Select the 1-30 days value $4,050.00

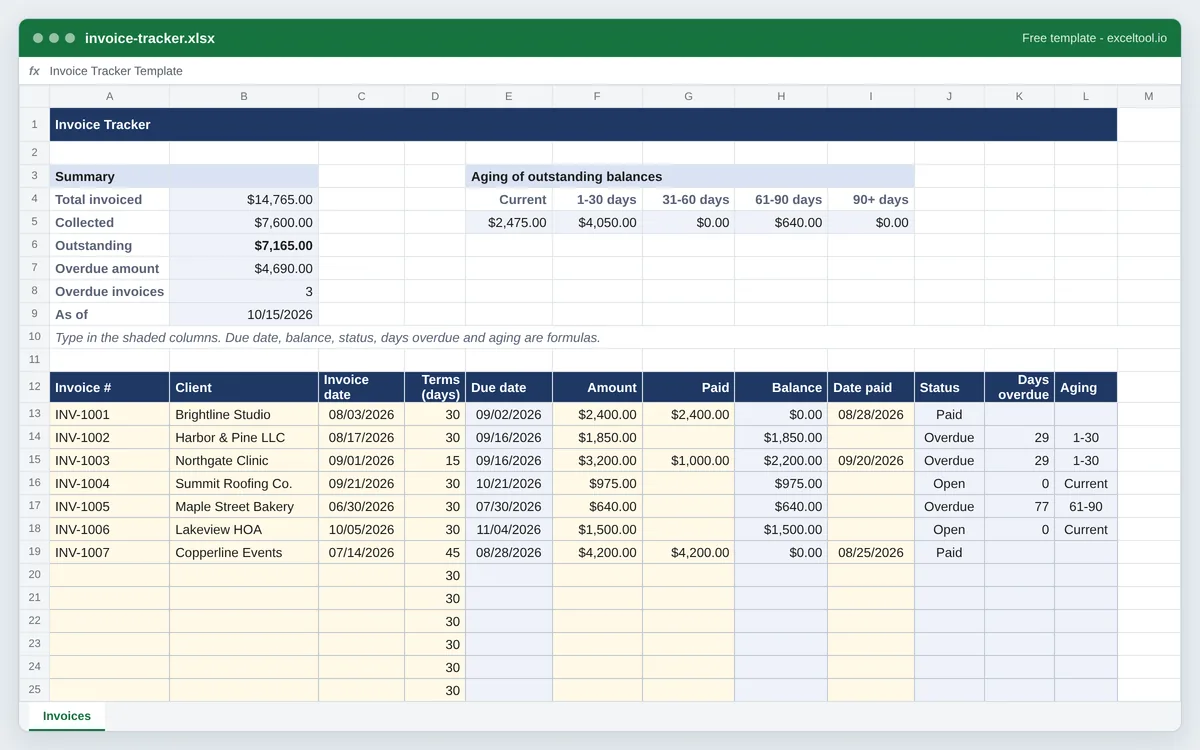click(597, 222)
